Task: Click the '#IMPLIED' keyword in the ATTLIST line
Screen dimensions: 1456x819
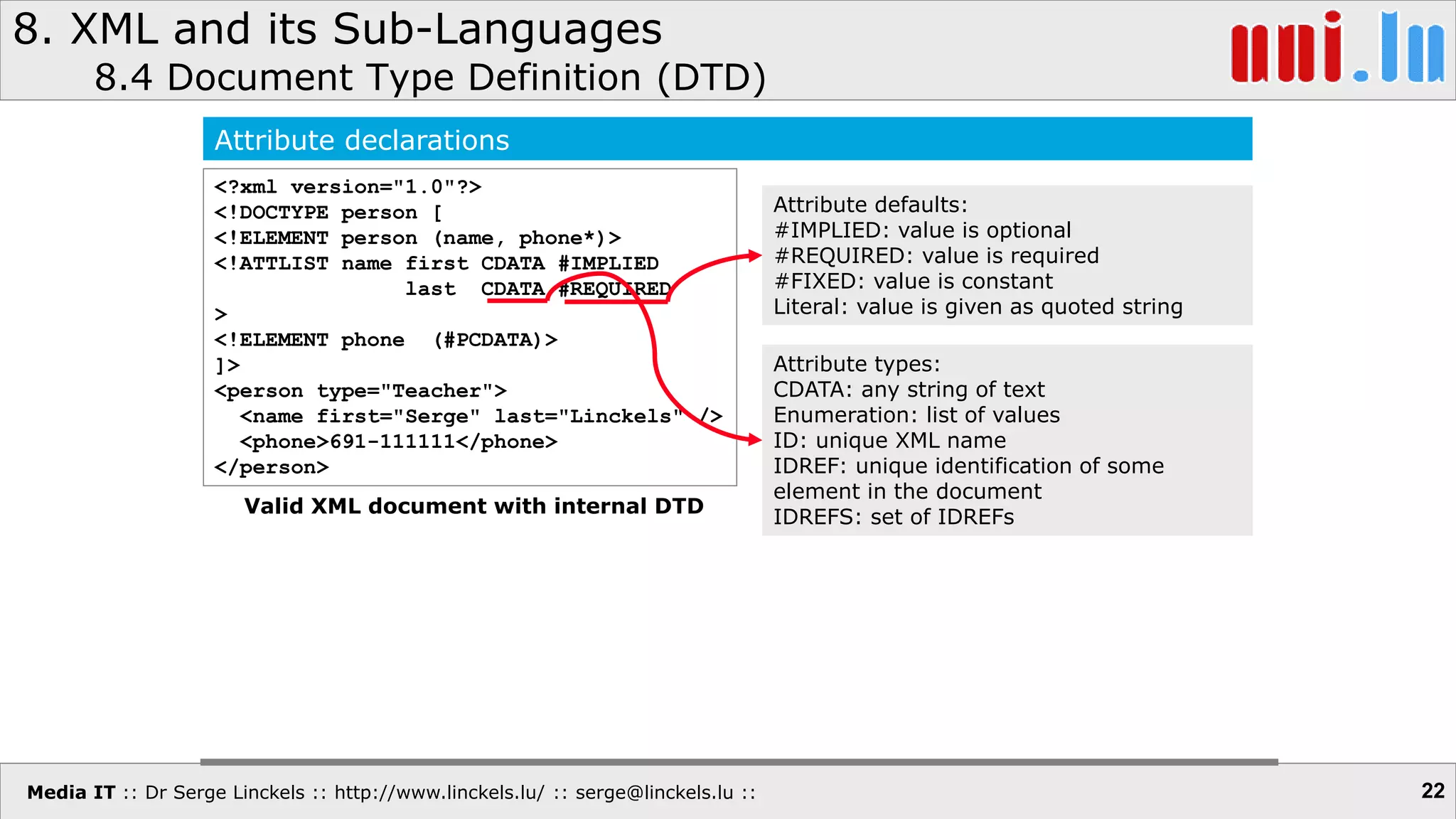Action: 609,264
